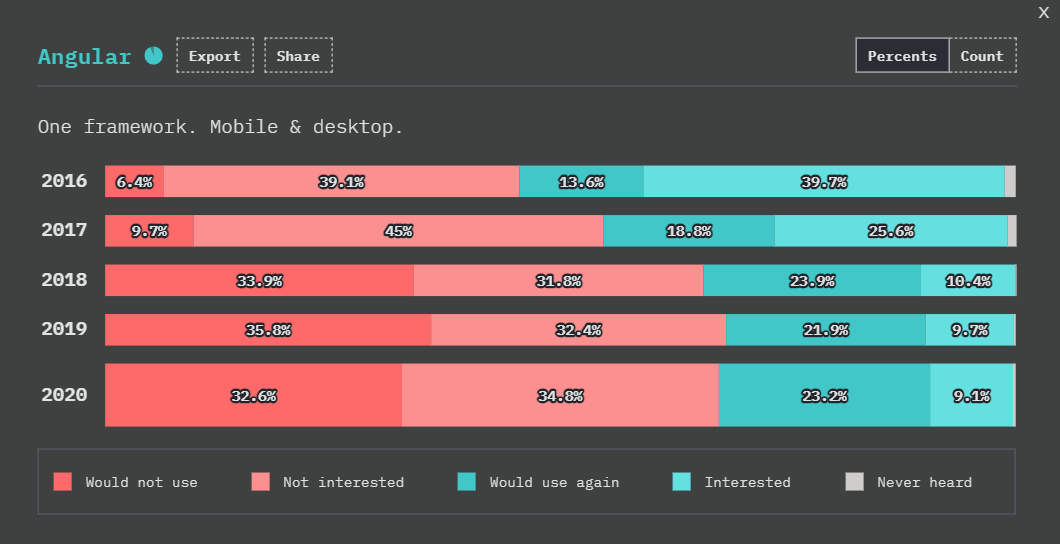Select the 2016 39.1% Not interested segment
Image resolution: width=1060 pixels, height=544 pixels.
click(x=341, y=181)
